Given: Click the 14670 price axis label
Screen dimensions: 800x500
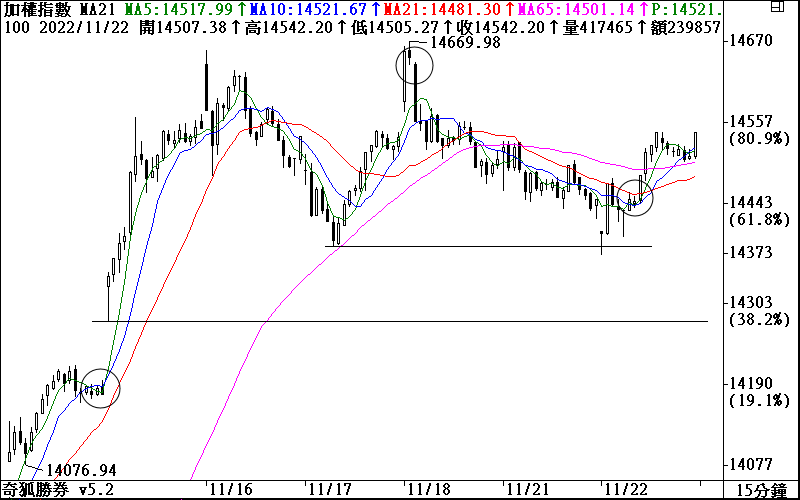Looking at the screenshot, I should pyautogui.click(x=749, y=40).
